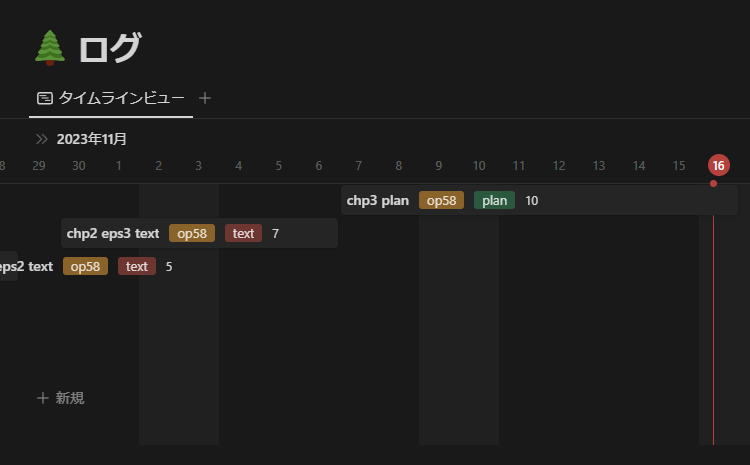Select date 1 in the timeline header
The image size is (750, 465).
(119, 166)
